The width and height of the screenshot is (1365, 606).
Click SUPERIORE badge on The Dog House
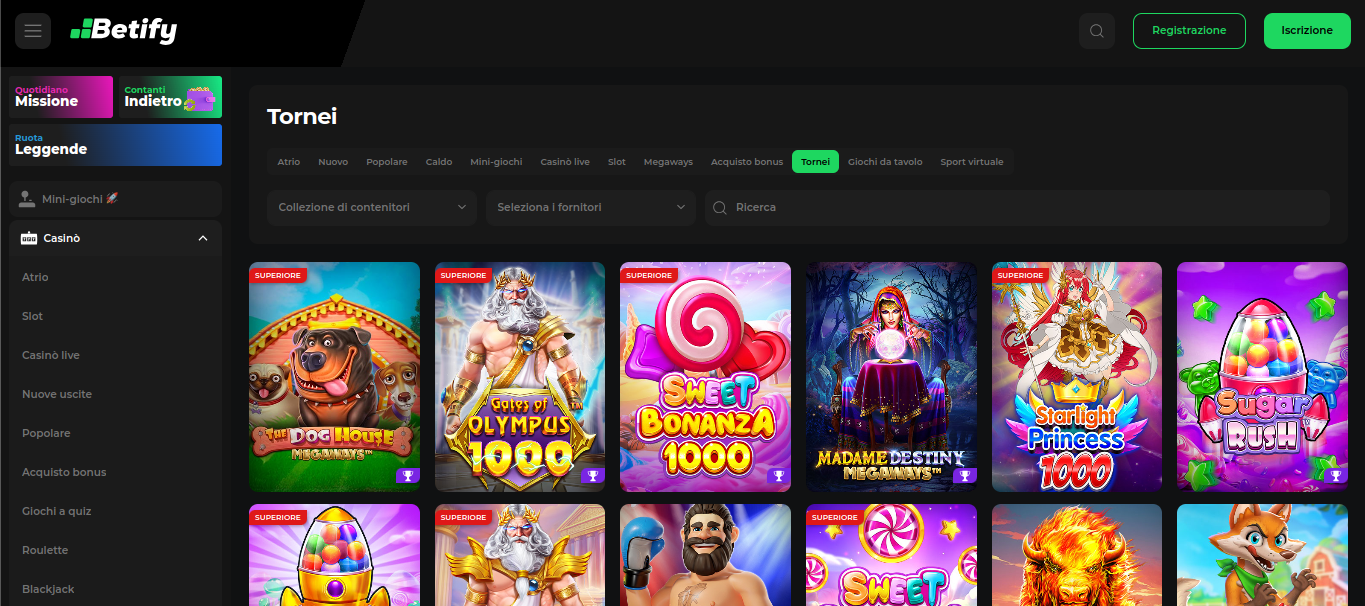[x=277, y=275]
